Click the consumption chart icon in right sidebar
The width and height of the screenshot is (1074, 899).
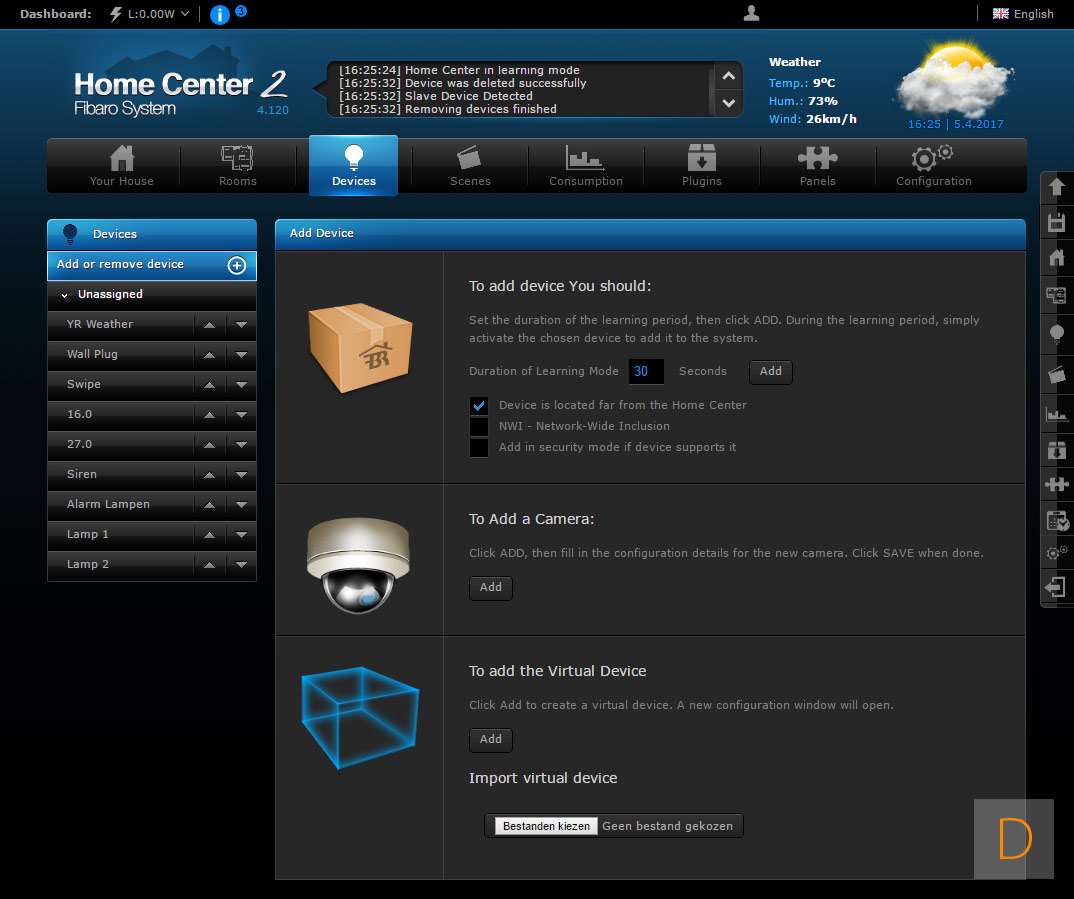[x=1056, y=414]
